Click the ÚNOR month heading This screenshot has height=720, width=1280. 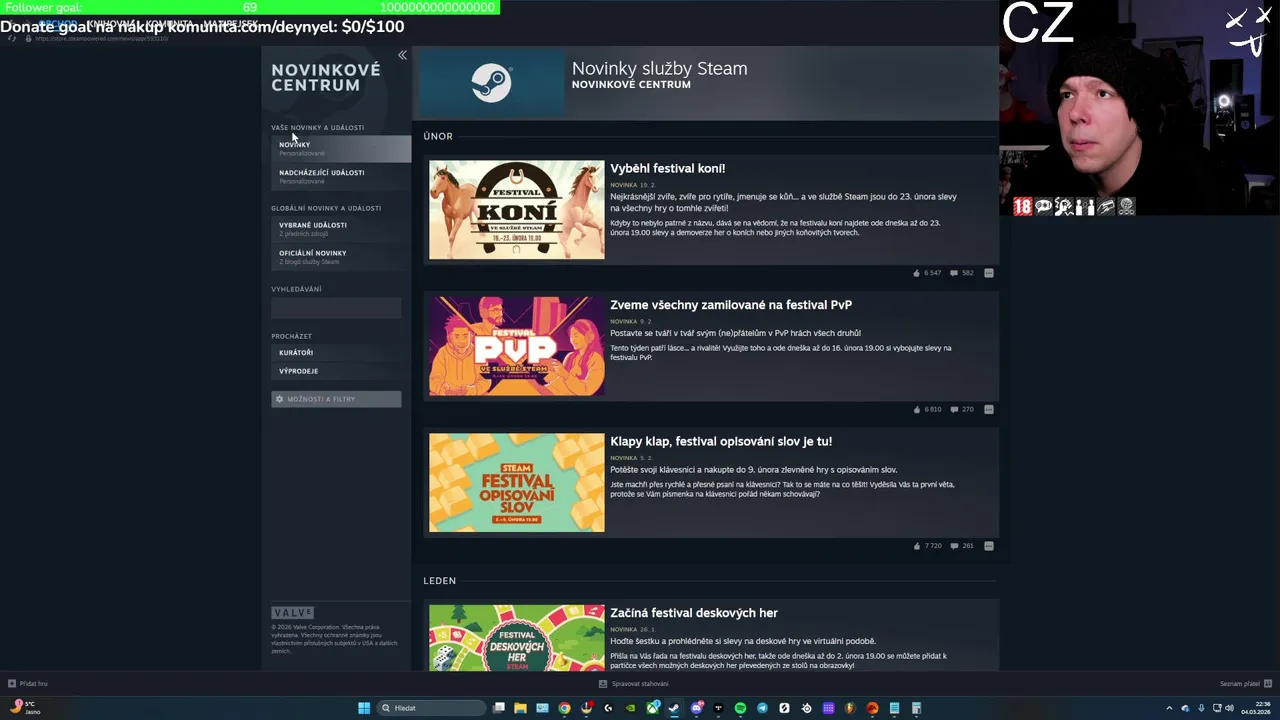point(438,136)
